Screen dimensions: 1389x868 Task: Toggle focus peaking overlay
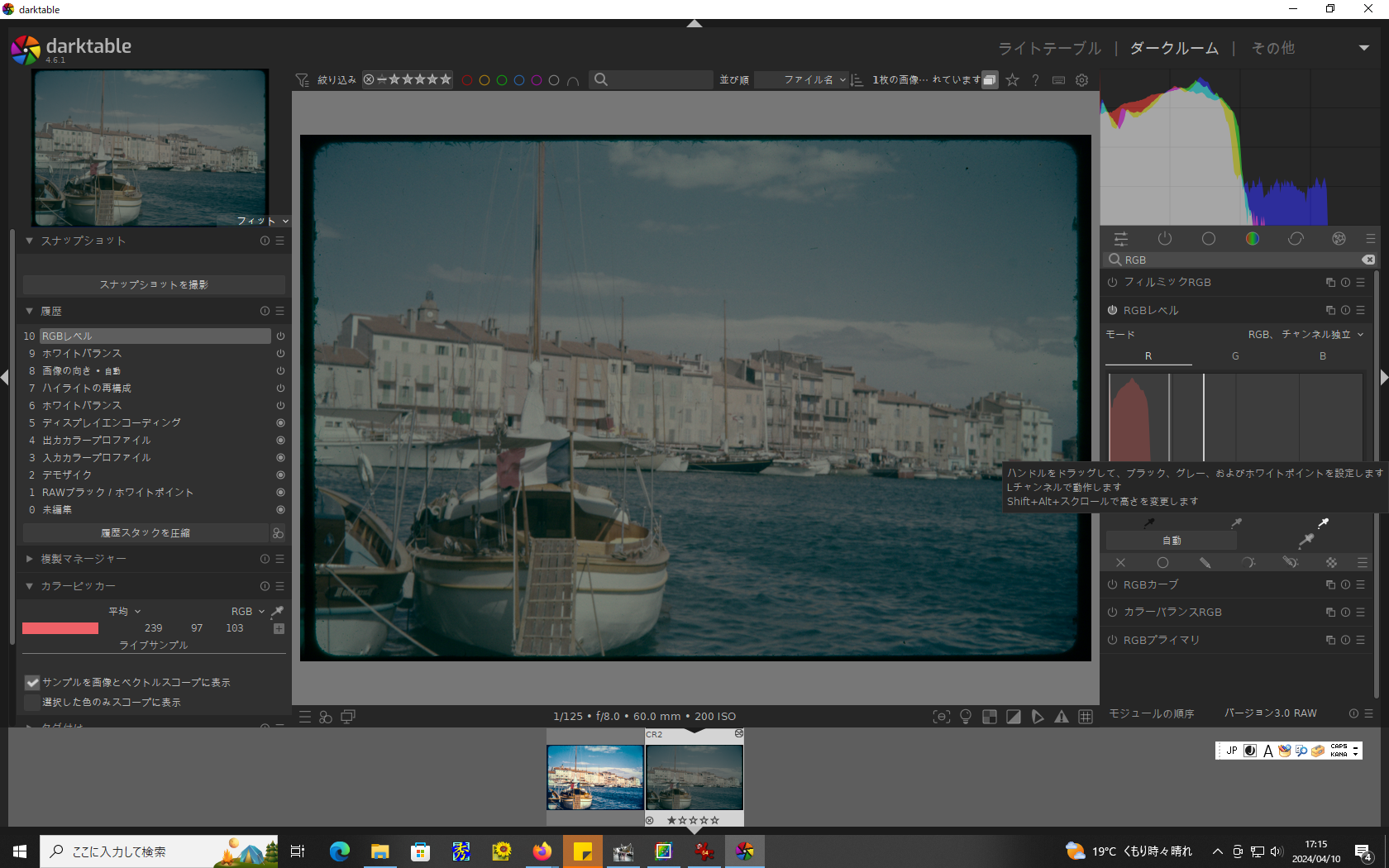[942, 717]
